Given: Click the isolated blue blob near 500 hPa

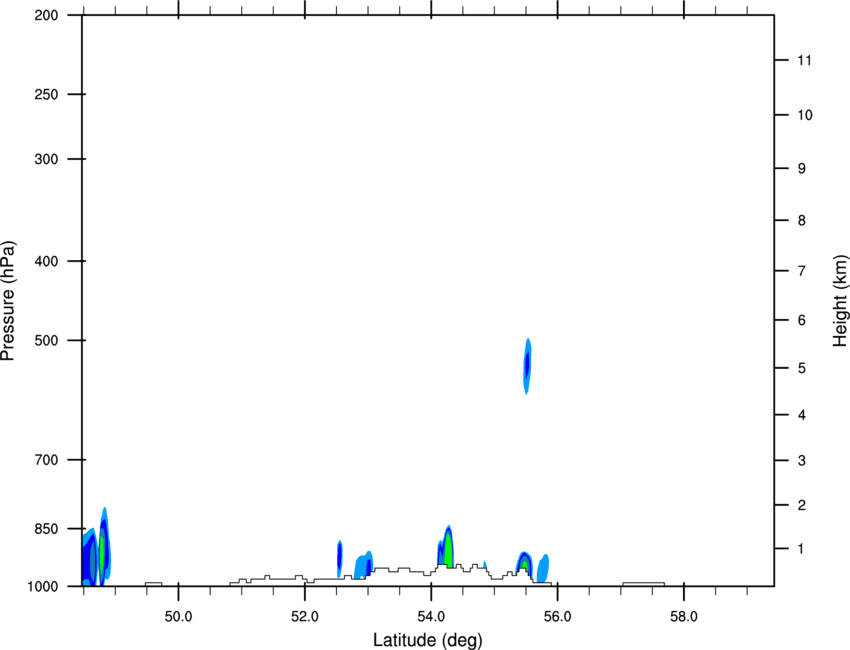Looking at the screenshot, I should pyautogui.click(x=527, y=366).
